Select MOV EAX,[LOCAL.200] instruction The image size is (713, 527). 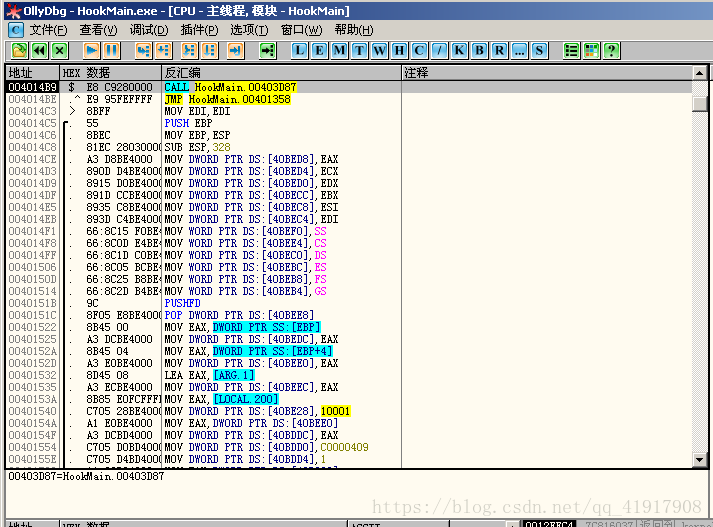coord(221,399)
